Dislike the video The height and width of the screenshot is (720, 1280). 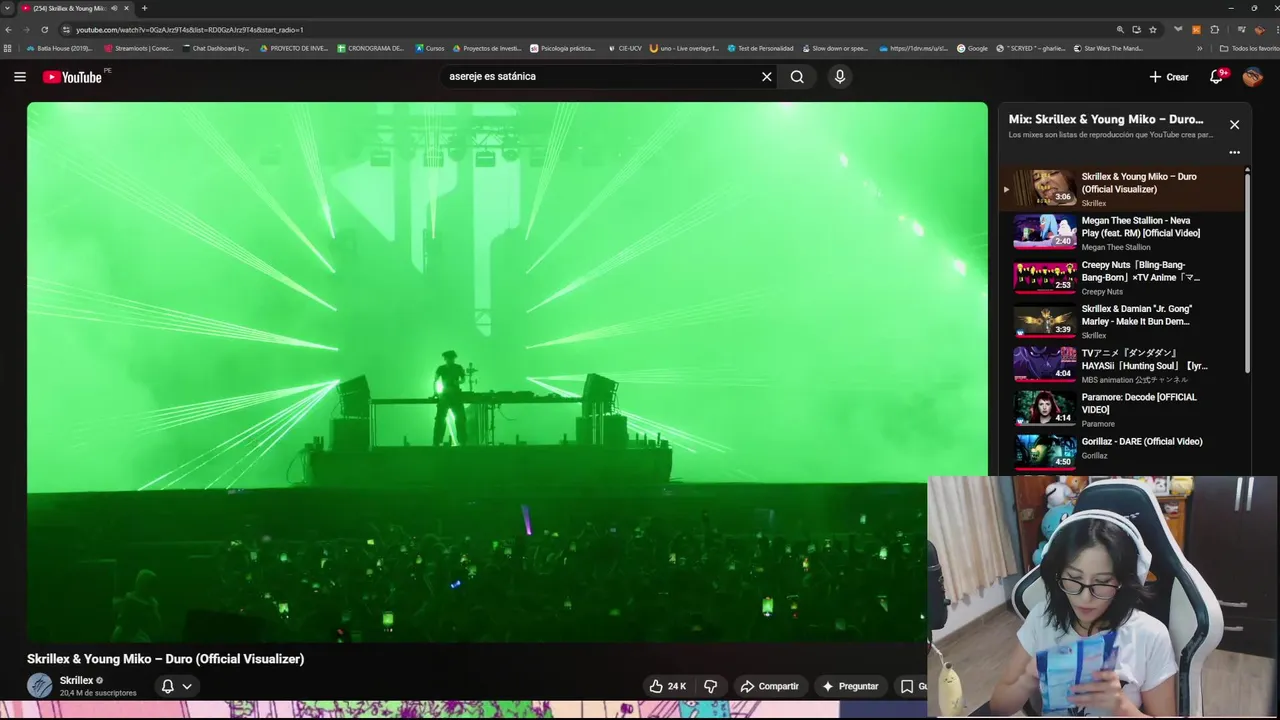[711, 686]
